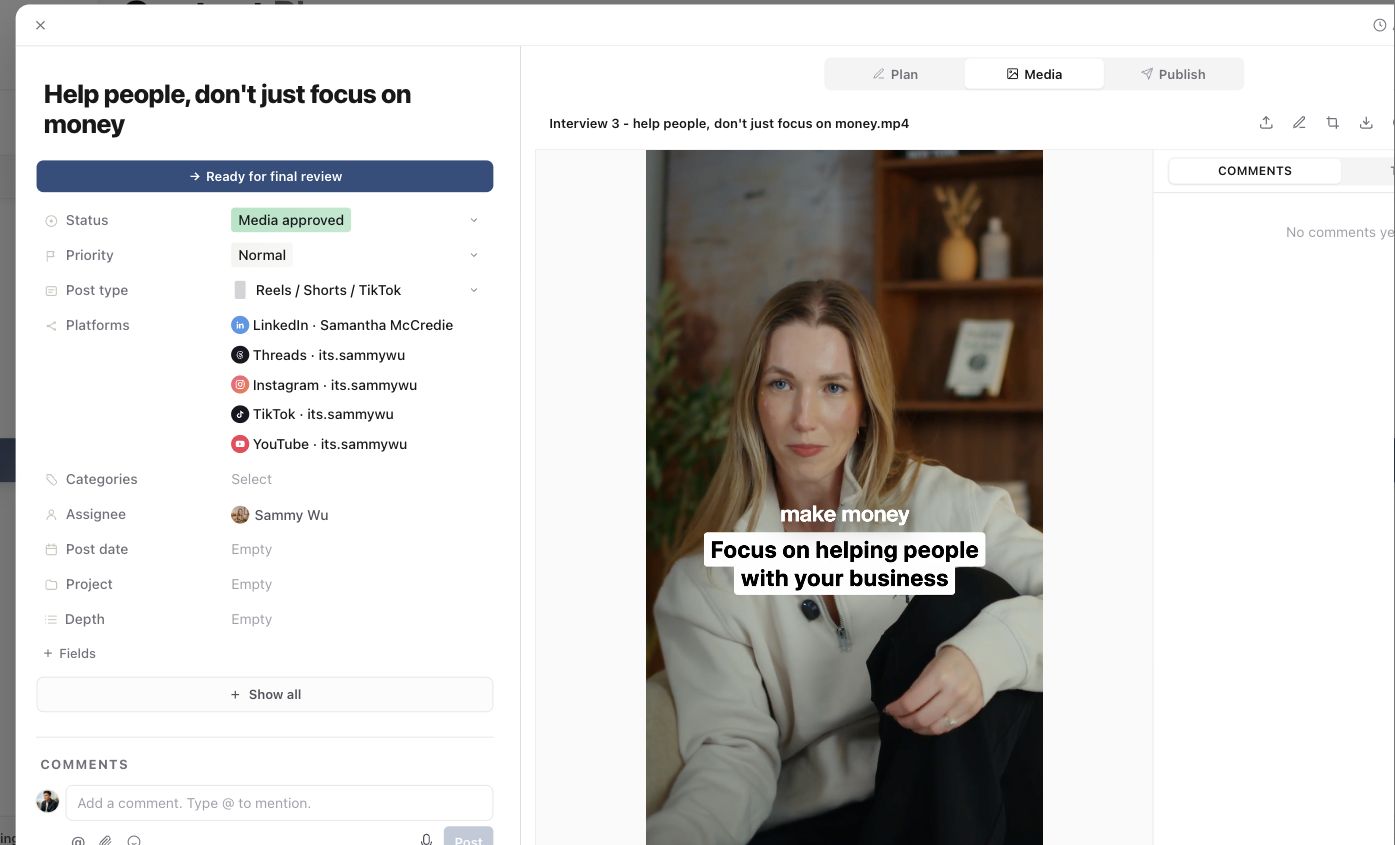Switch to the Media tab
The width and height of the screenshot is (1395, 845).
(x=1034, y=74)
